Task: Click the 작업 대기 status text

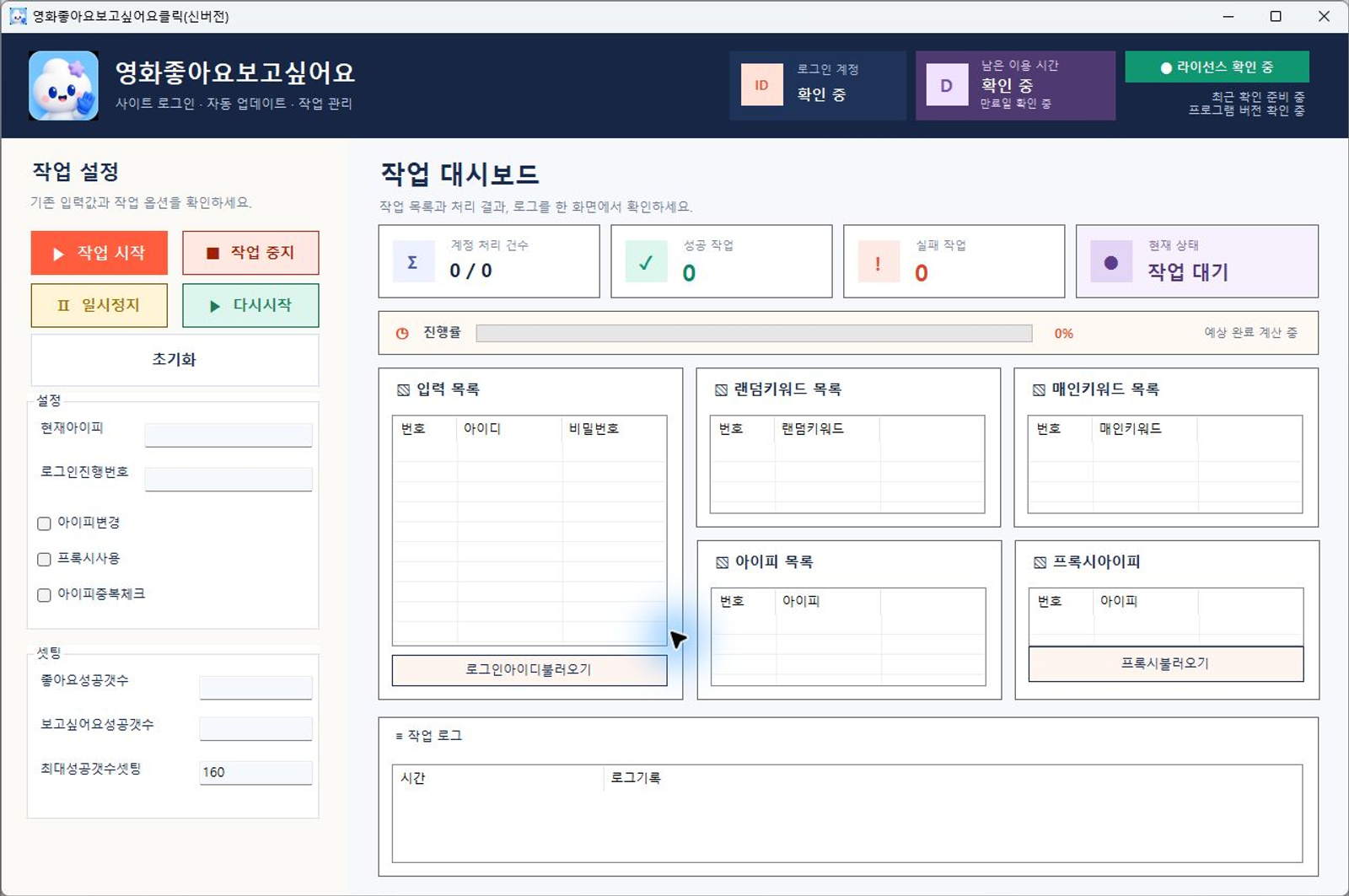Action: tap(1187, 272)
